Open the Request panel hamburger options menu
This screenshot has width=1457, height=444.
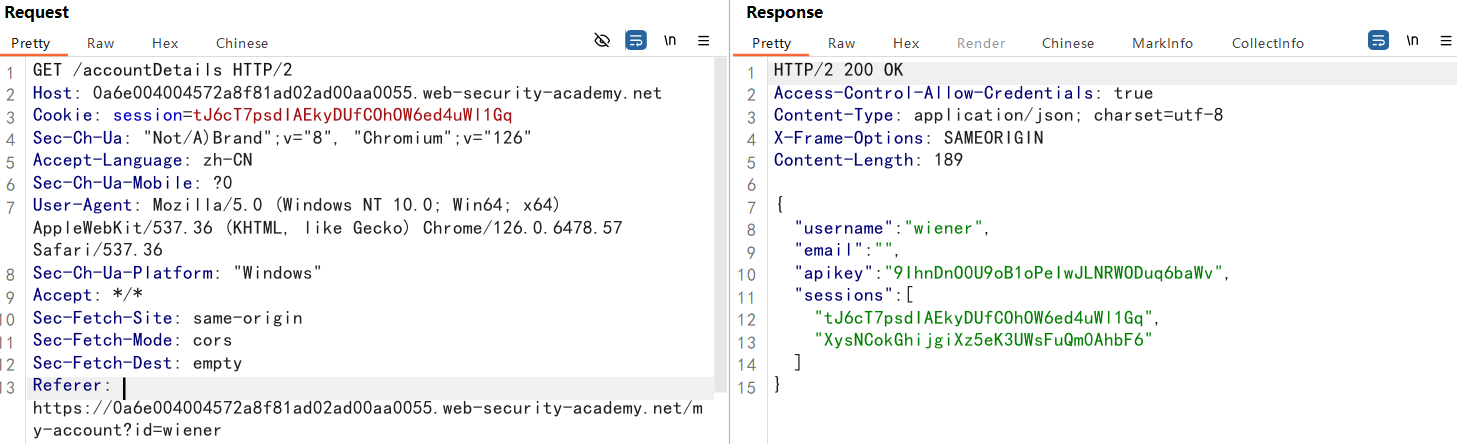pyautogui.click(x=704, y=41)
